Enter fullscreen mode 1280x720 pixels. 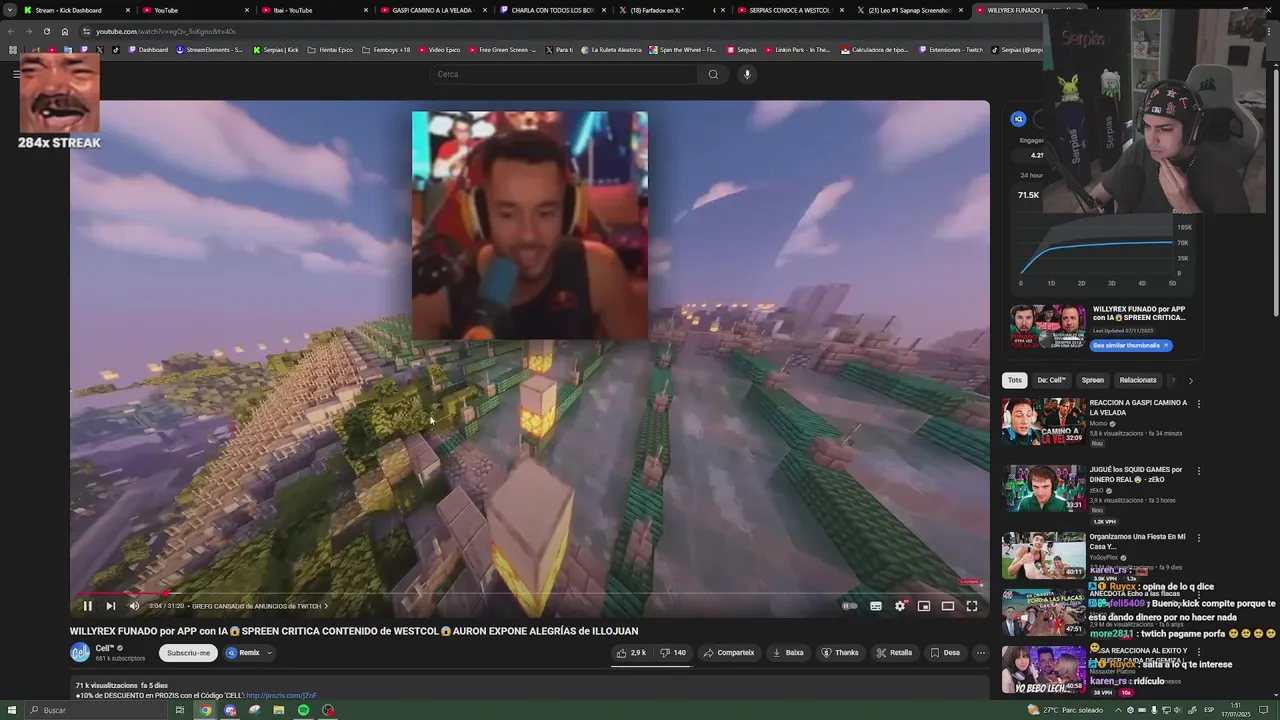tap(972, 606)
